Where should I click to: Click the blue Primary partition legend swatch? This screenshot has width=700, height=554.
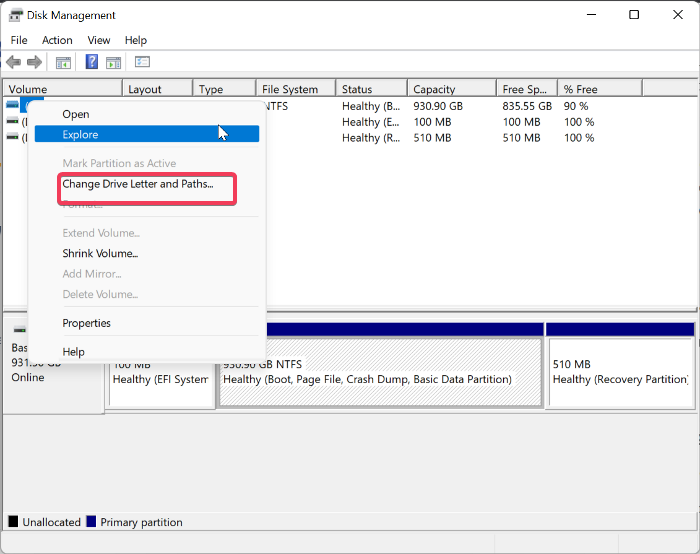click(x=93, y=522)
